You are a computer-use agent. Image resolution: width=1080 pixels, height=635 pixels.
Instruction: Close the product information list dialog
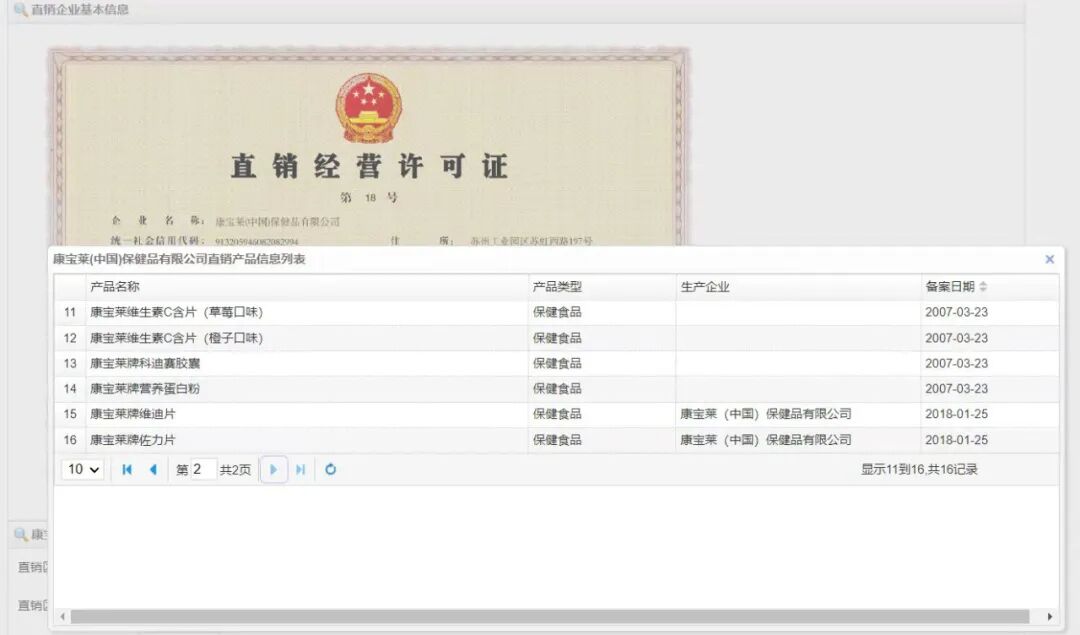pos(1050,259)
